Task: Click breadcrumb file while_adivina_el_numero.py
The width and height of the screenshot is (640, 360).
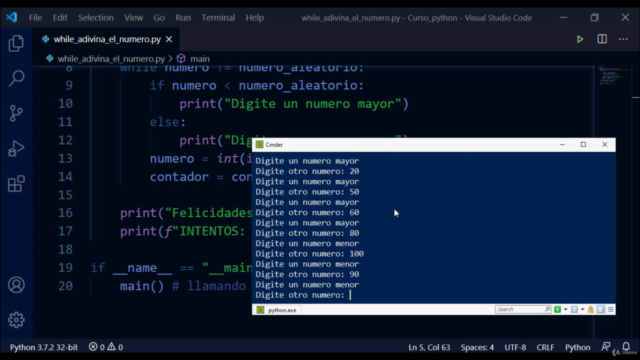Action: 111,59
